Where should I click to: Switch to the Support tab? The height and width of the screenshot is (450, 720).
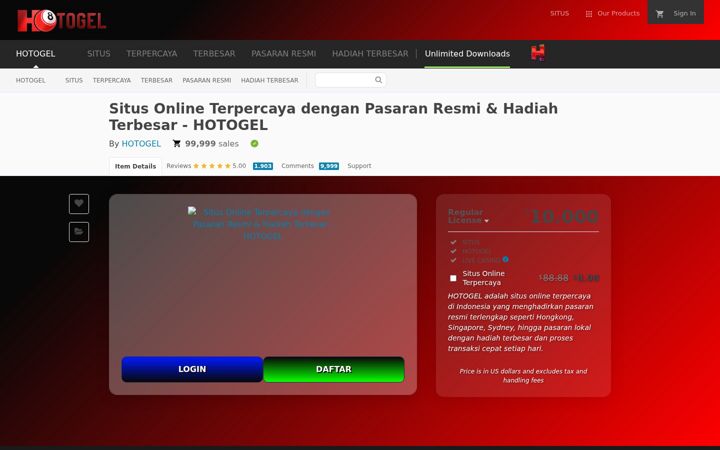tap(359, 166)
